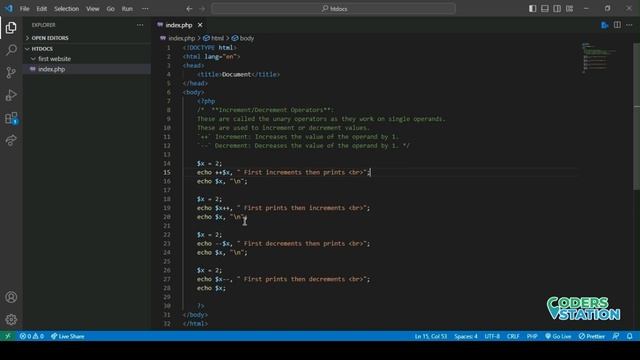Click the index.php breadcrumb
Image resolution: width=640 pixels, height=360 pixels.
pos(182,38)
